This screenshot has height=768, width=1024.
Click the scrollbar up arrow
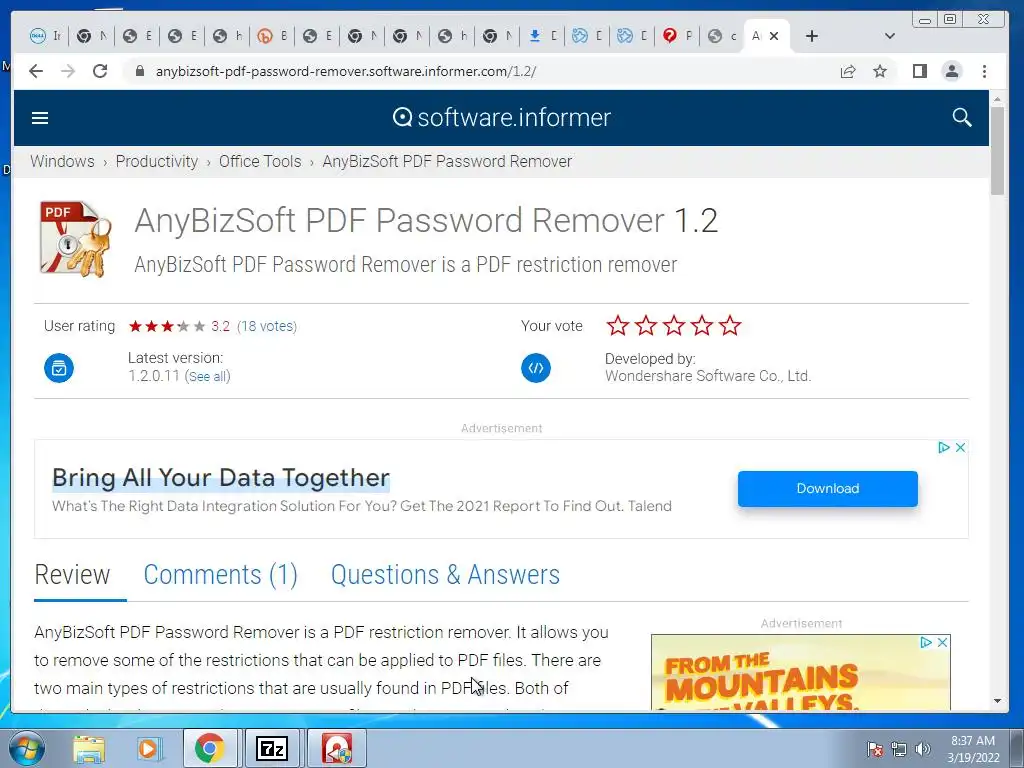(997, 99)
